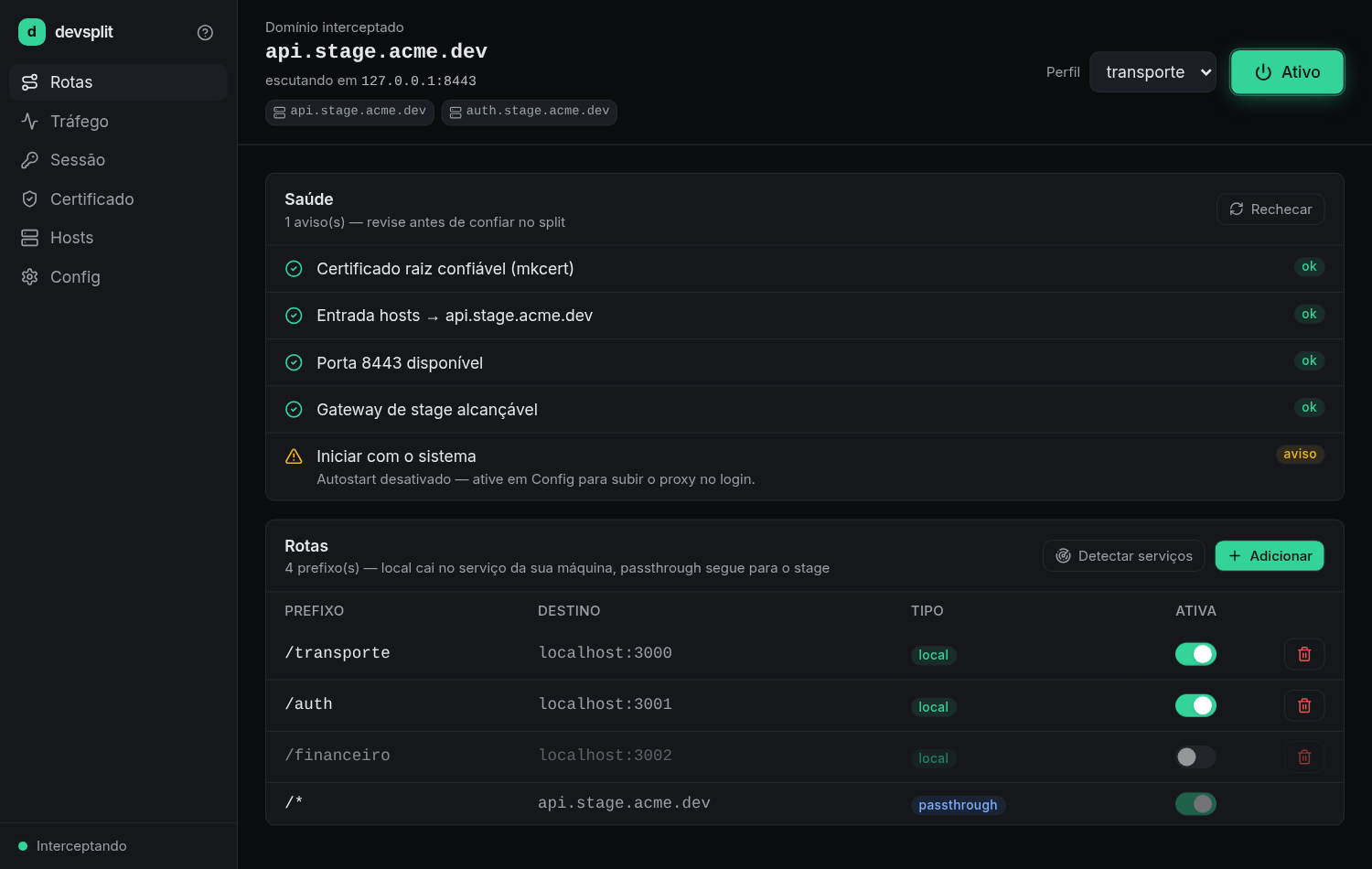Viewport: 1372px width, 869px height.
Task: Click the DESTINO column header
Action: coord(569,611)
